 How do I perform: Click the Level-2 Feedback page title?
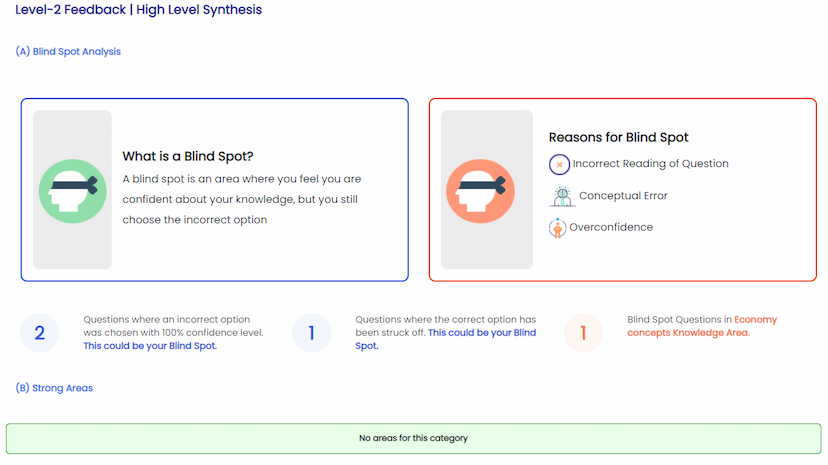coord(138,10)
